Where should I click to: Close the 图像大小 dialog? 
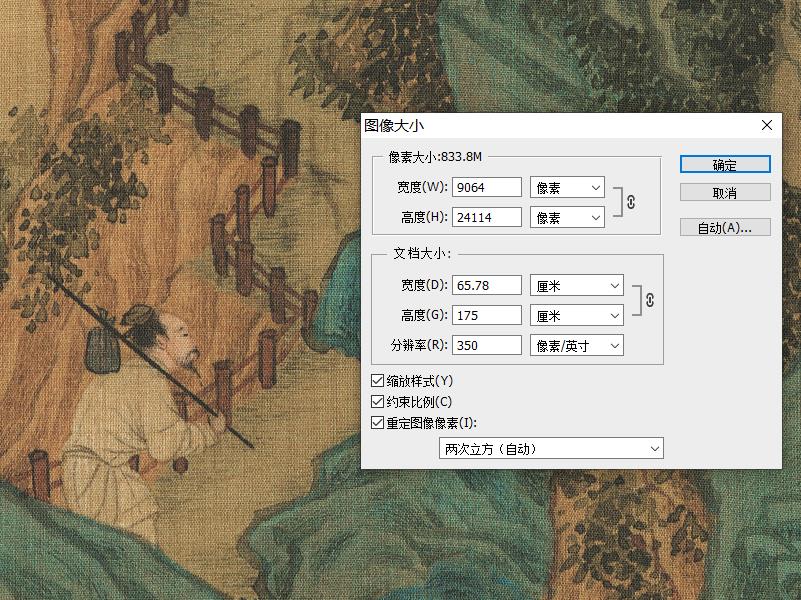[x=766, y=125]
